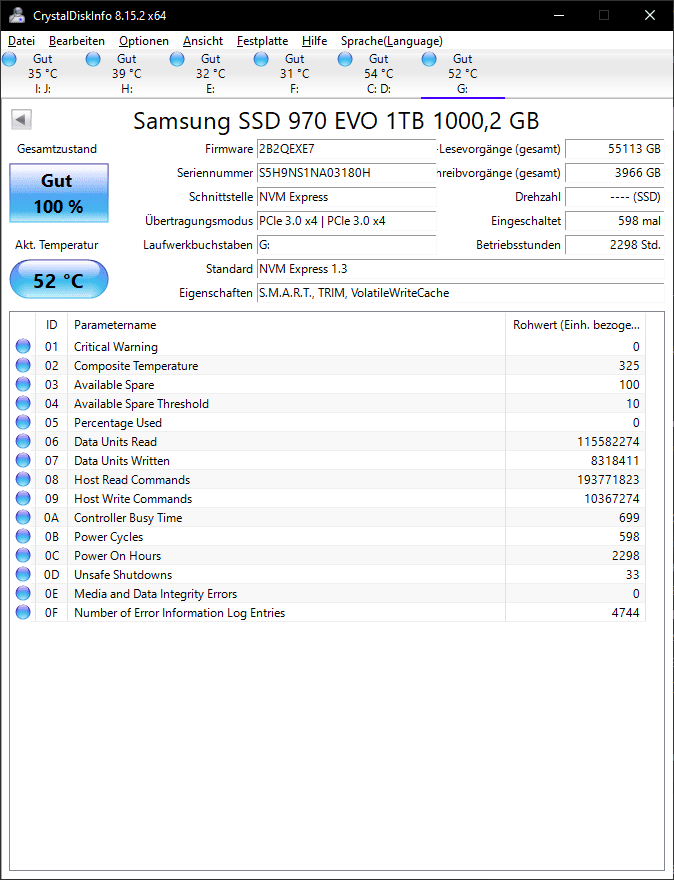Close the CrystalDiskInfo window
This screenshot has height=880, width=674.
pos(650,16)
